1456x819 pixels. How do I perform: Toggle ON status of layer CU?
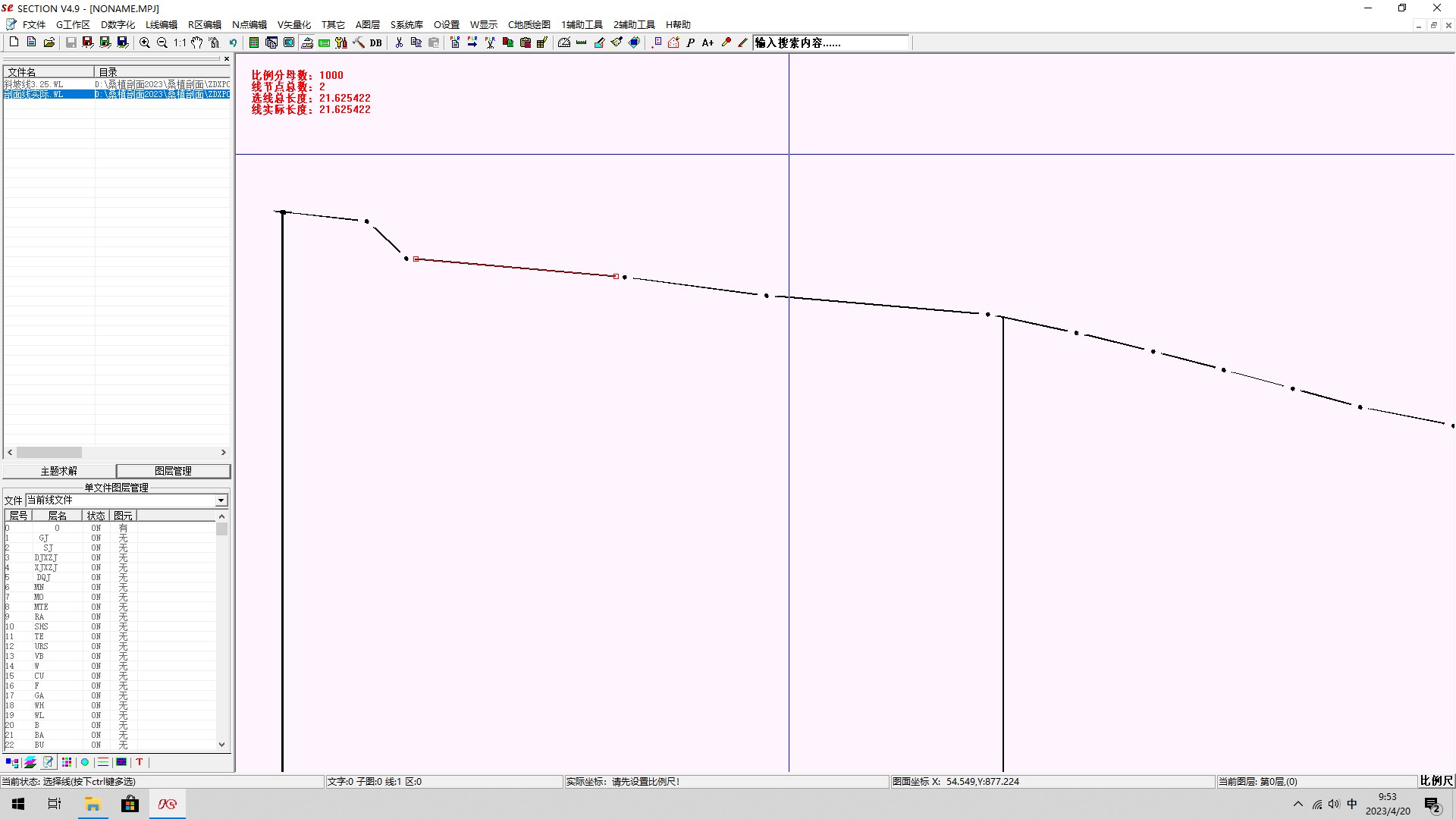[96, 676]
